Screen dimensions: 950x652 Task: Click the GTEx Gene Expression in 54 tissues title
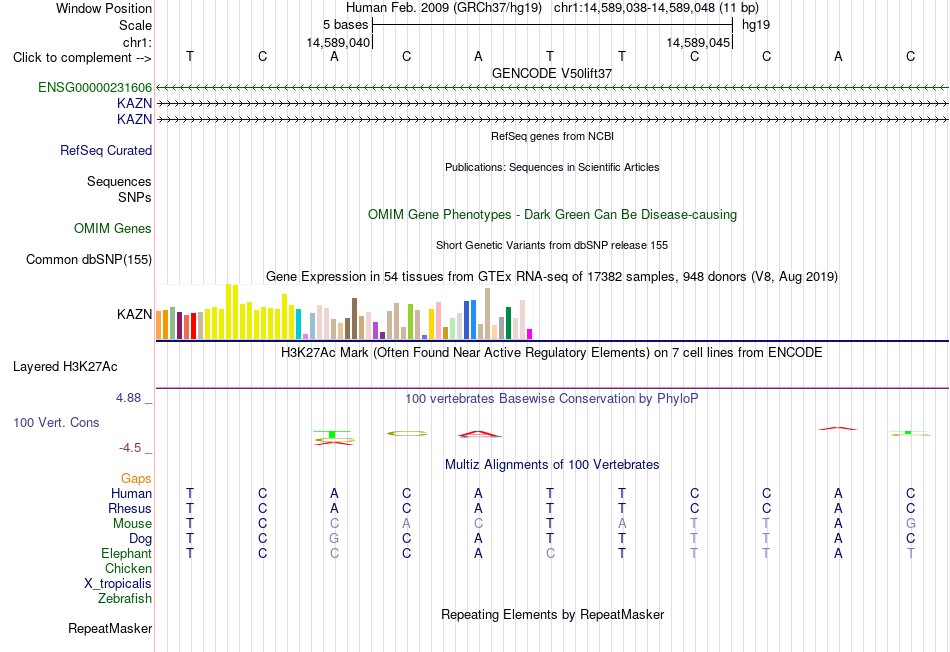click(552, 277)
